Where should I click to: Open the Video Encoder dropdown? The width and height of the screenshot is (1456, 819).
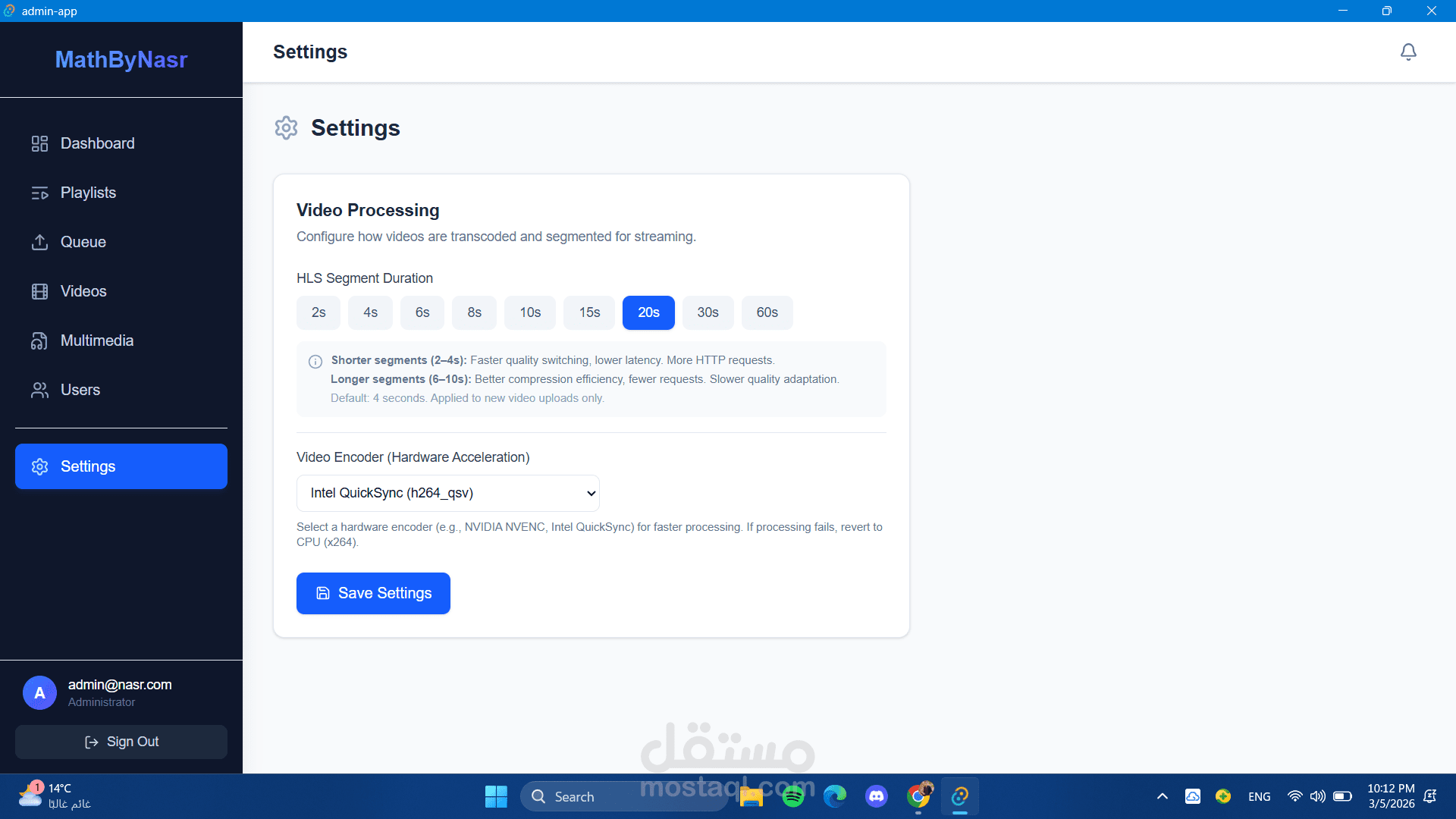447,493
